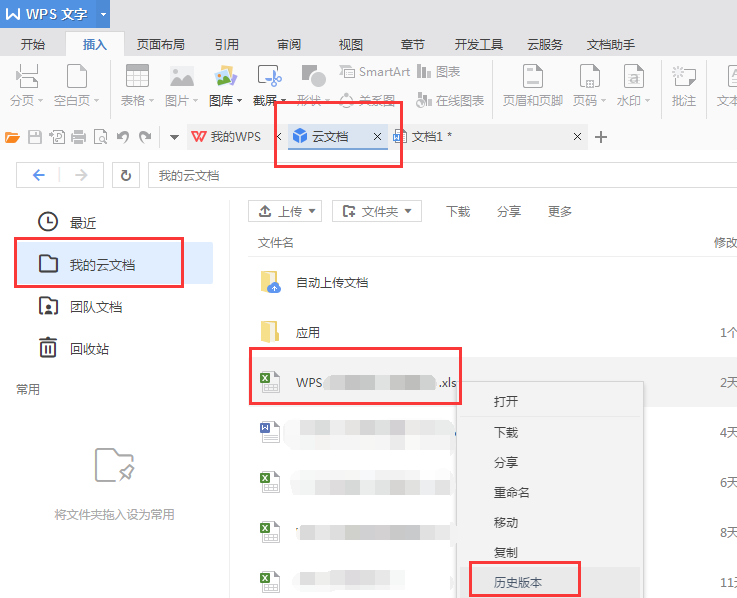
Task: Undo the last action
Action: tap(123, 137)
